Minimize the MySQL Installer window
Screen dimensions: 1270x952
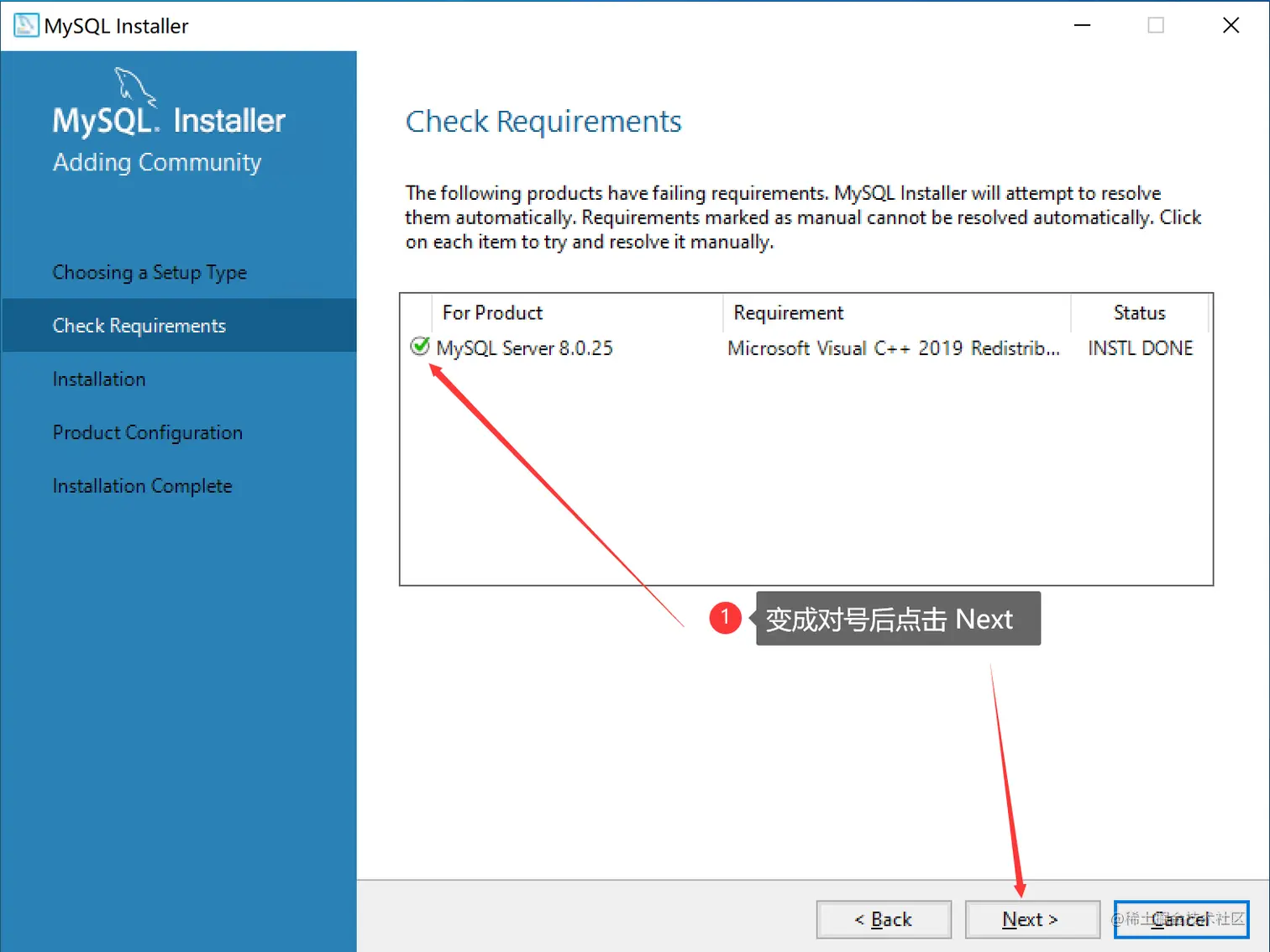pos(1082,25)
